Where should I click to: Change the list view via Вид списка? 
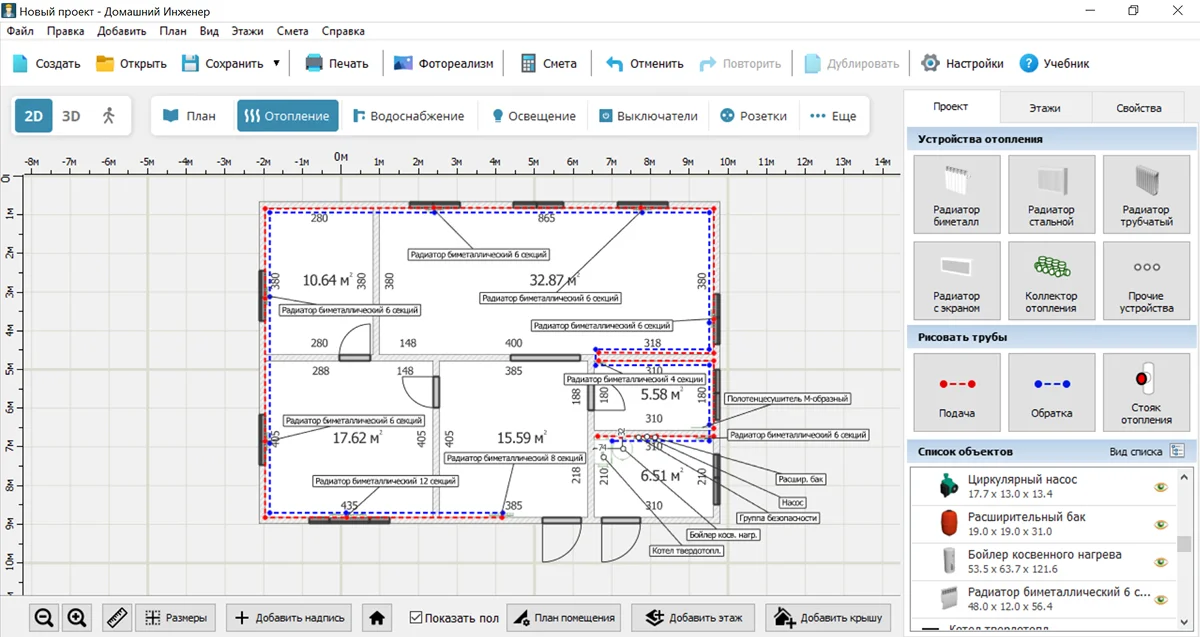[x=1177, y=452]
